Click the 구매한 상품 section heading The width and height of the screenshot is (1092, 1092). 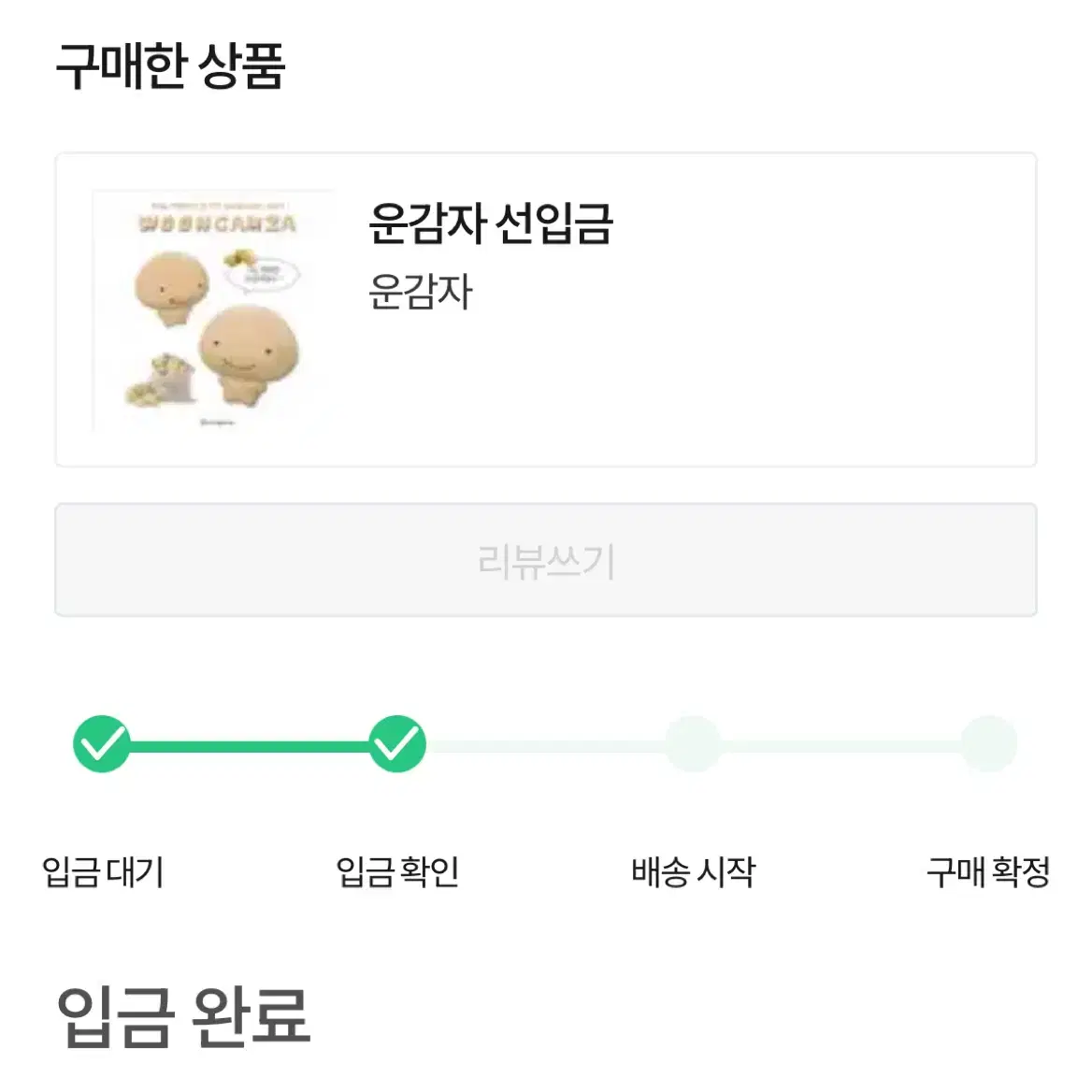click(x=170, y=65)
